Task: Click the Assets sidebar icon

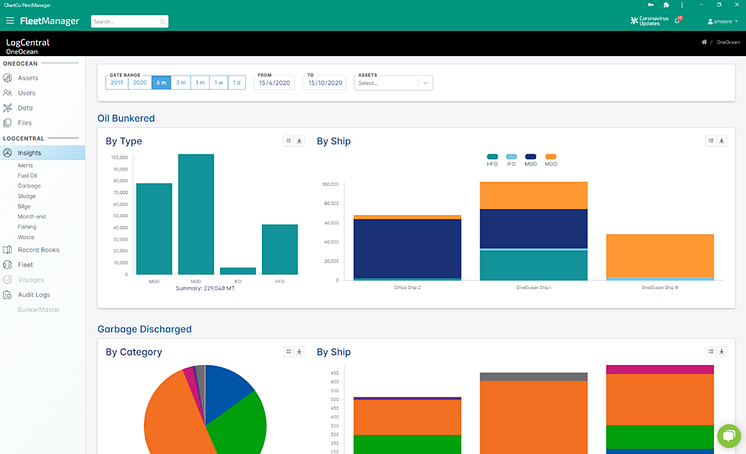Action: tap(8, 78)
